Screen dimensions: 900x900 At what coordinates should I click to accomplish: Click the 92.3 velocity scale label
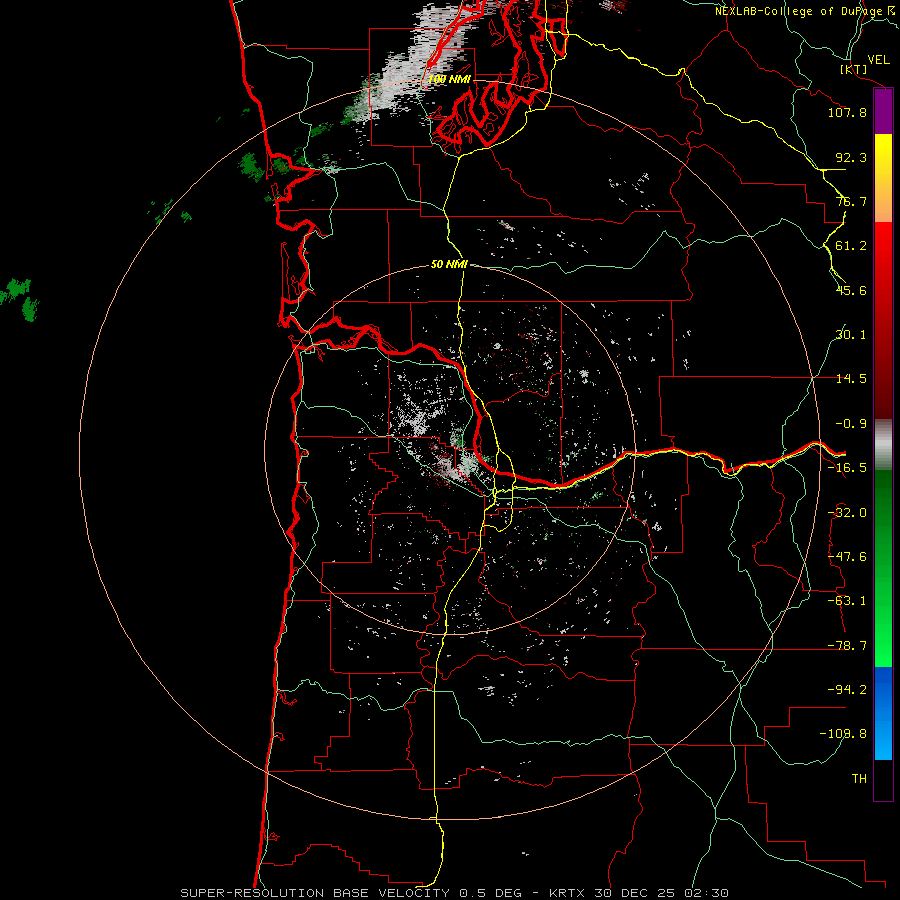coord(851,157)
